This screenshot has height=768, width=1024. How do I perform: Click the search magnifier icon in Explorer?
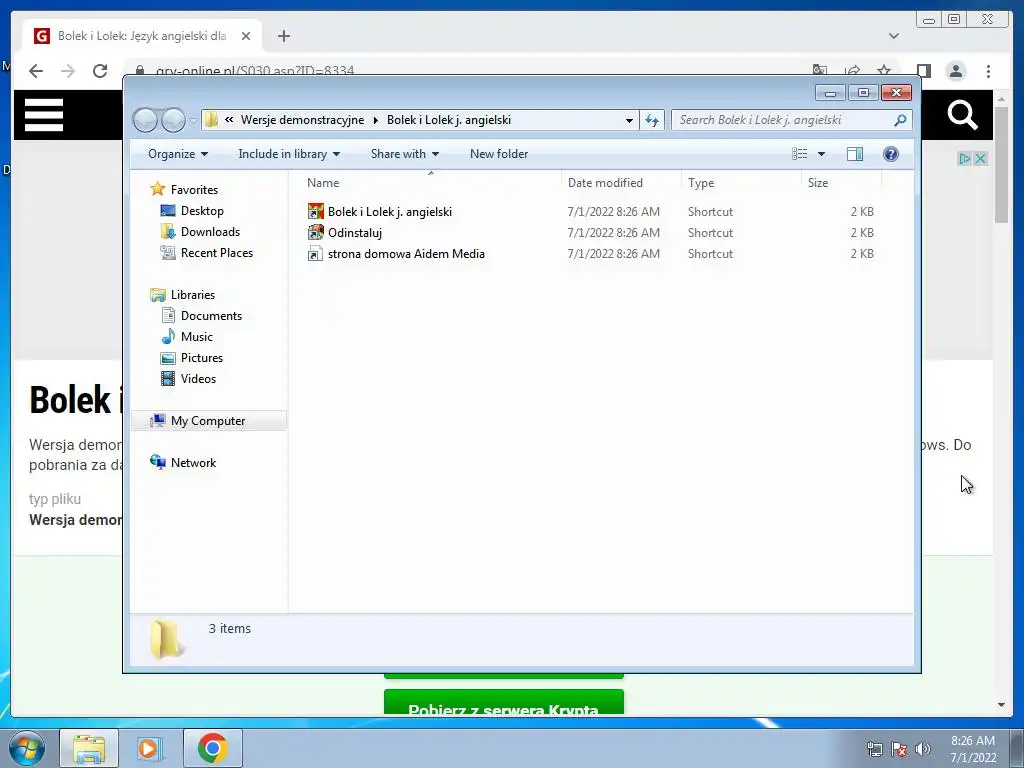[x=900, y=120]
